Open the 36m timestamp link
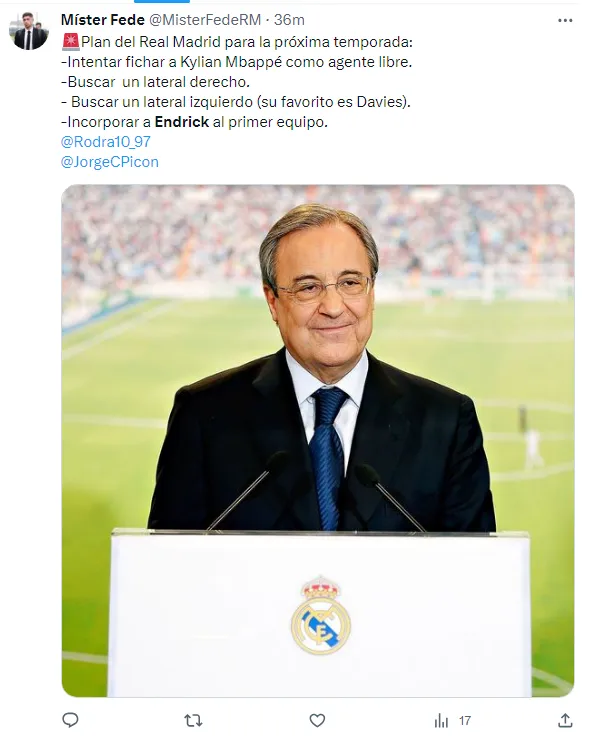The height and width of the screenshot is (738, 595). 289,20
